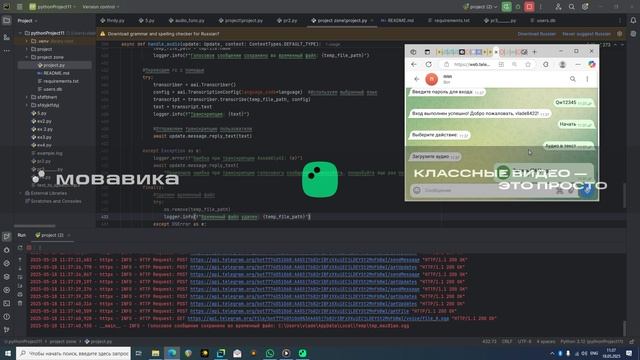This screenshot has height=360, width=640.
Task: Click the Project panel horizontal scrollbar
Action: click(x=34, y=226)
